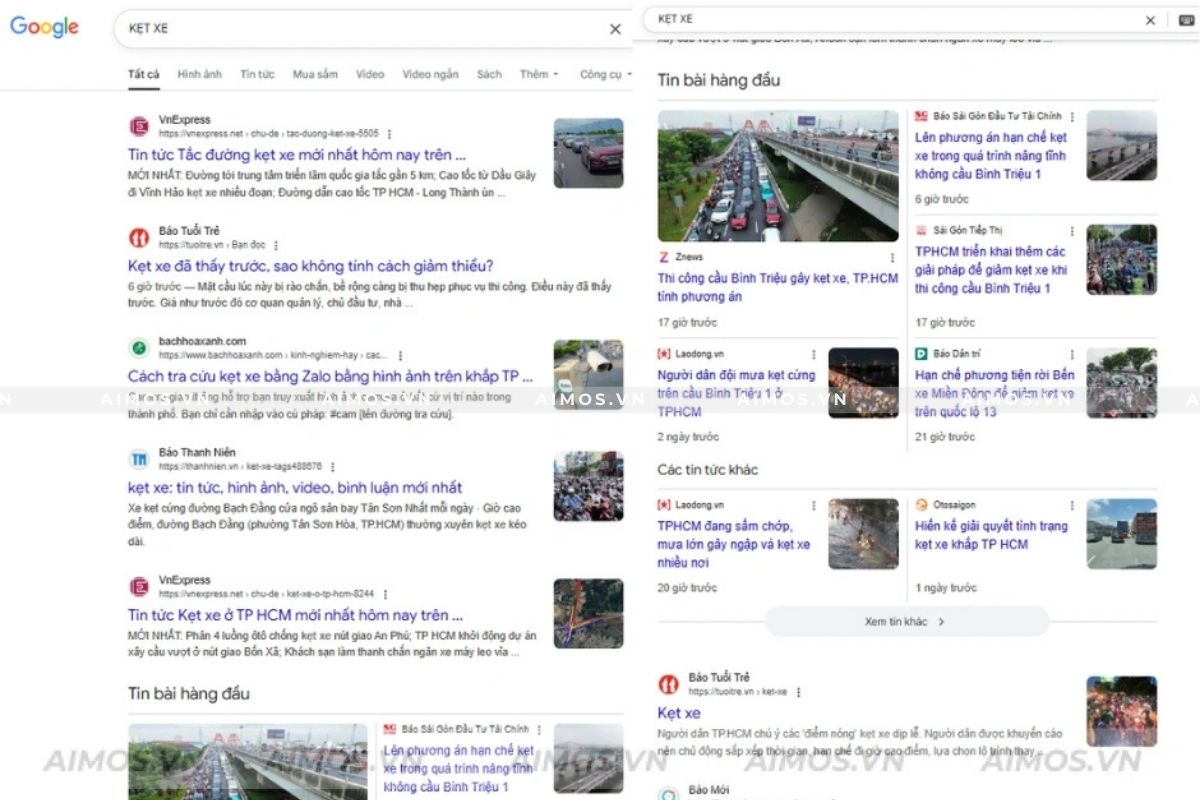Click aerial map thumbnail of VnExpress TP HCM result

click(x=588, y=613)
